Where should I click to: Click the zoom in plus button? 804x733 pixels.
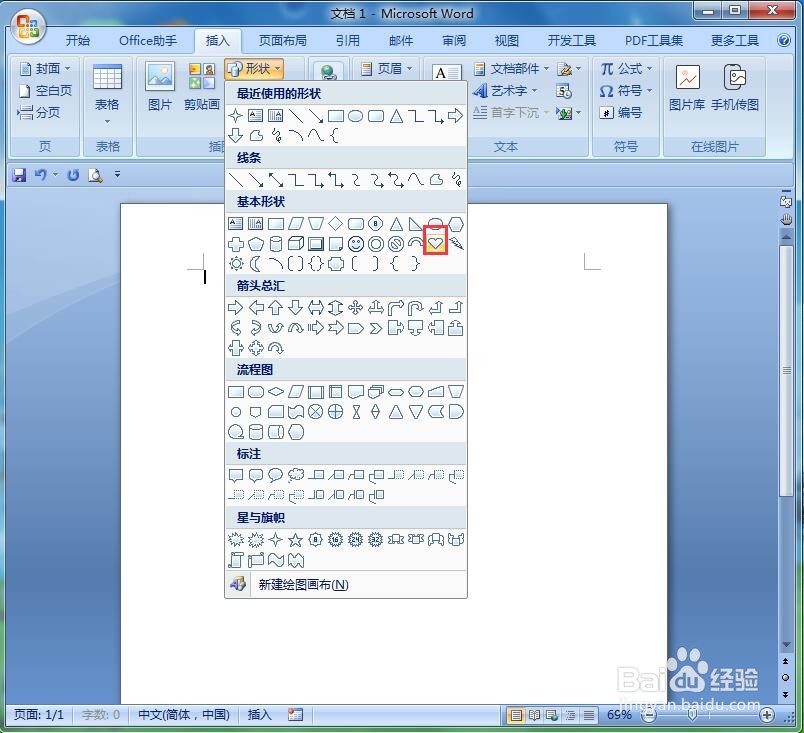[767, 715]
